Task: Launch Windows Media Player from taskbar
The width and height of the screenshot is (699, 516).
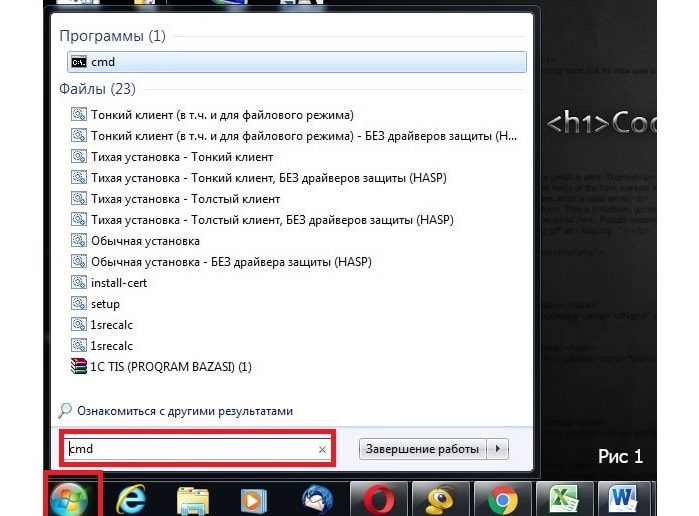Action: [x=254, y=500]
